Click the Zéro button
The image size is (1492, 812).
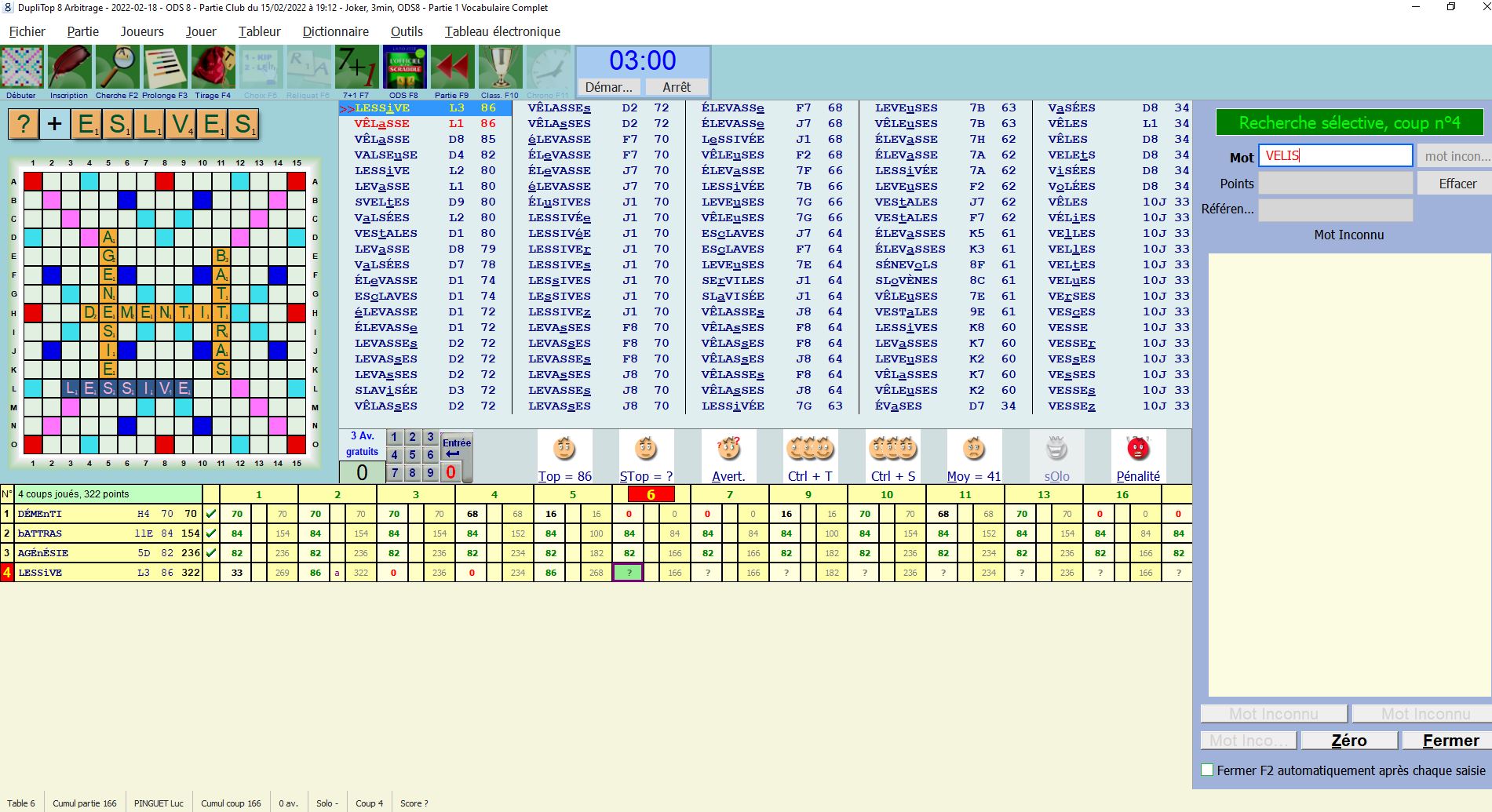point(1348,741)
